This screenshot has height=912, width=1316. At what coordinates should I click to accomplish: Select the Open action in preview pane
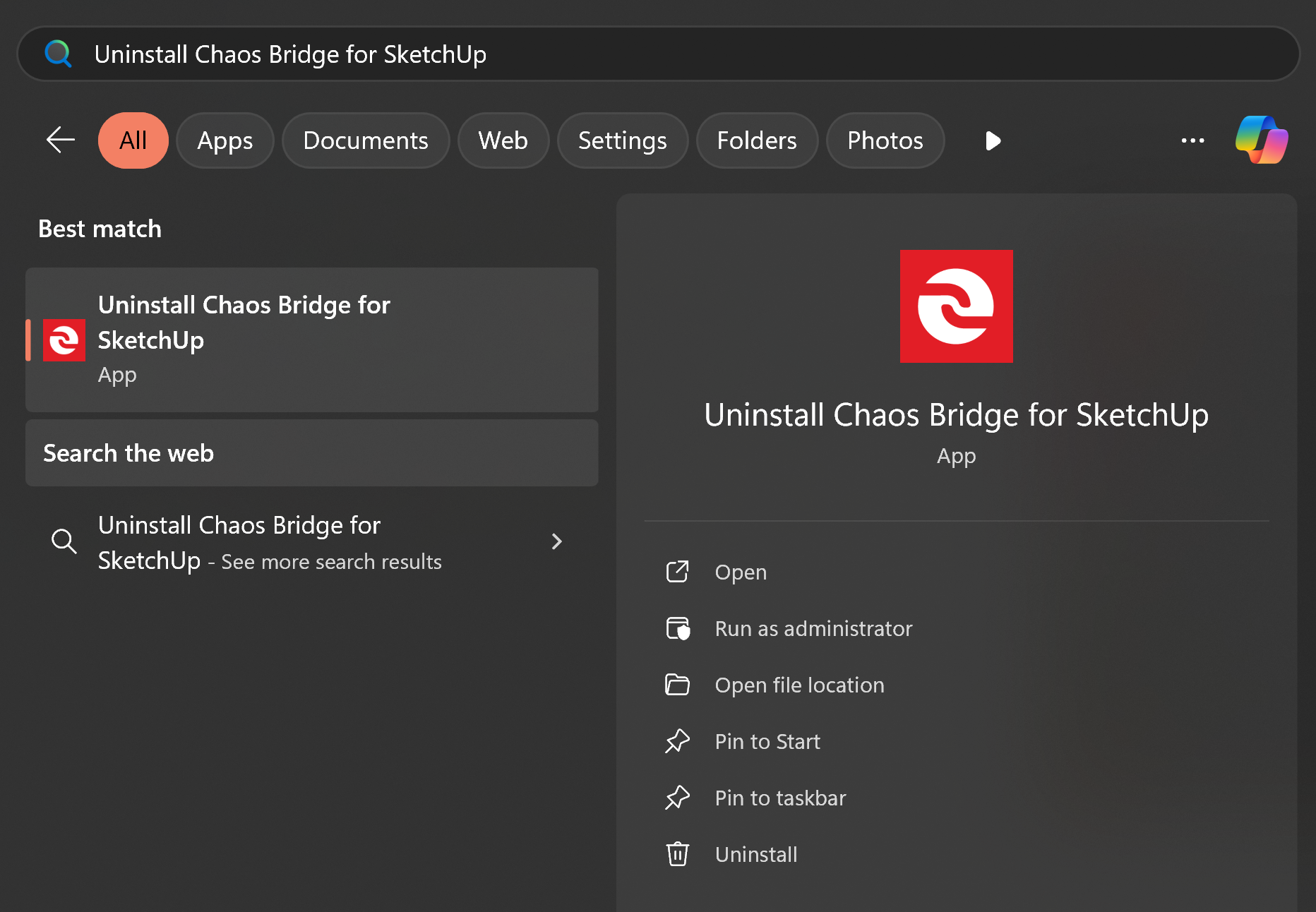click(741, 572)
